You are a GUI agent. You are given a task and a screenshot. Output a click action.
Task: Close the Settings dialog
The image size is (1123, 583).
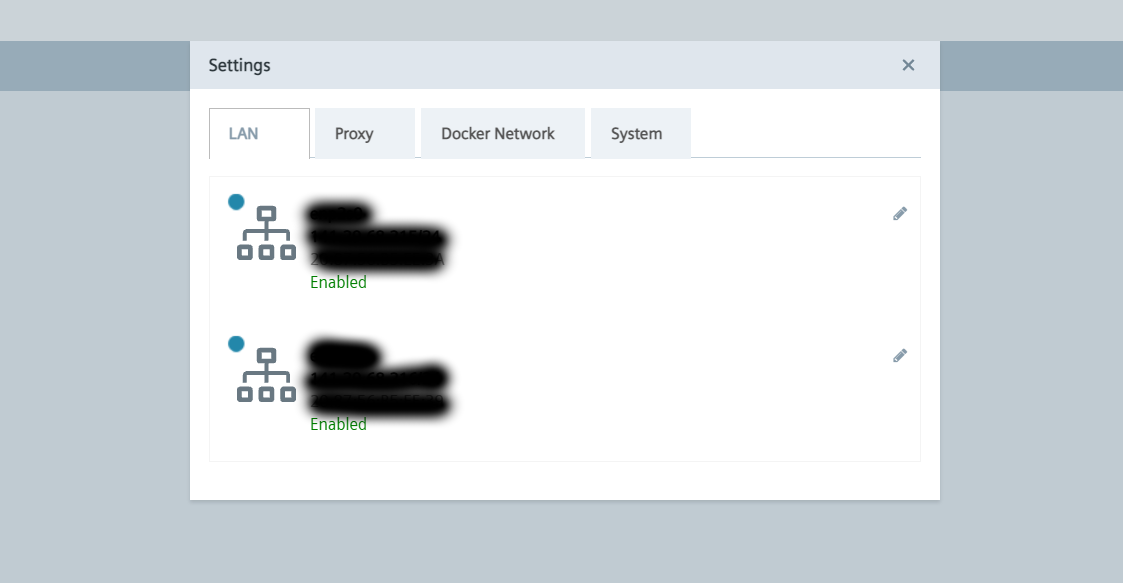pyautogui.click(x=908, y=65)
